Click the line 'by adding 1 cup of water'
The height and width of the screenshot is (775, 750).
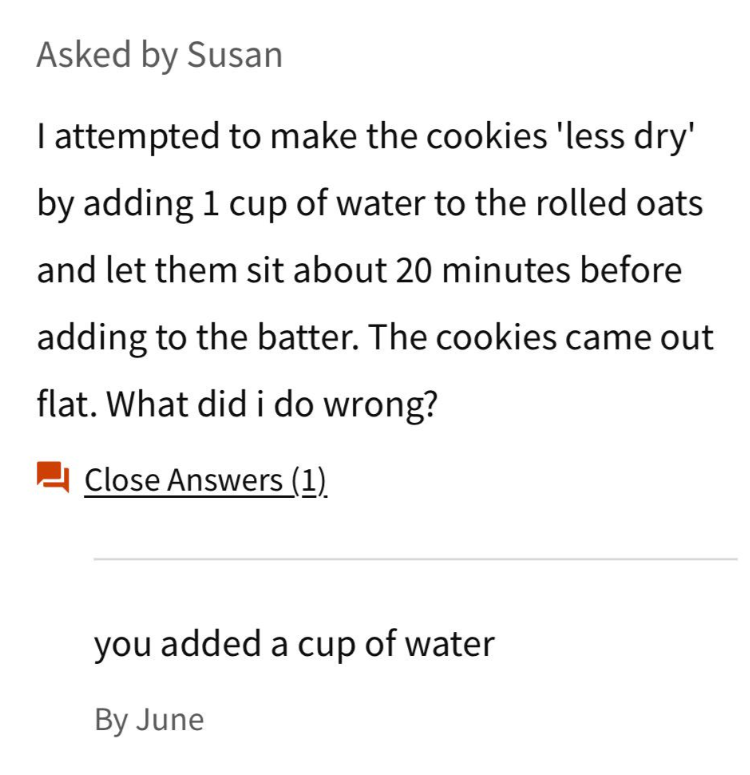click(370, 203)
